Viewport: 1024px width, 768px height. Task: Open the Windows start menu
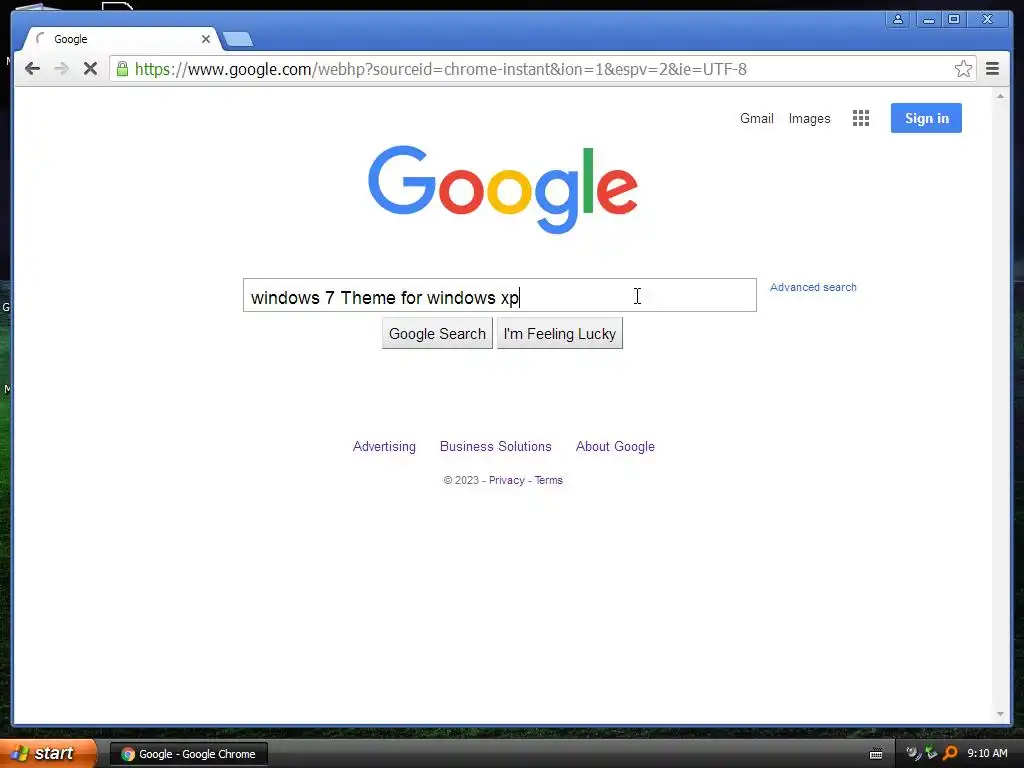click(x=48, y=753)
